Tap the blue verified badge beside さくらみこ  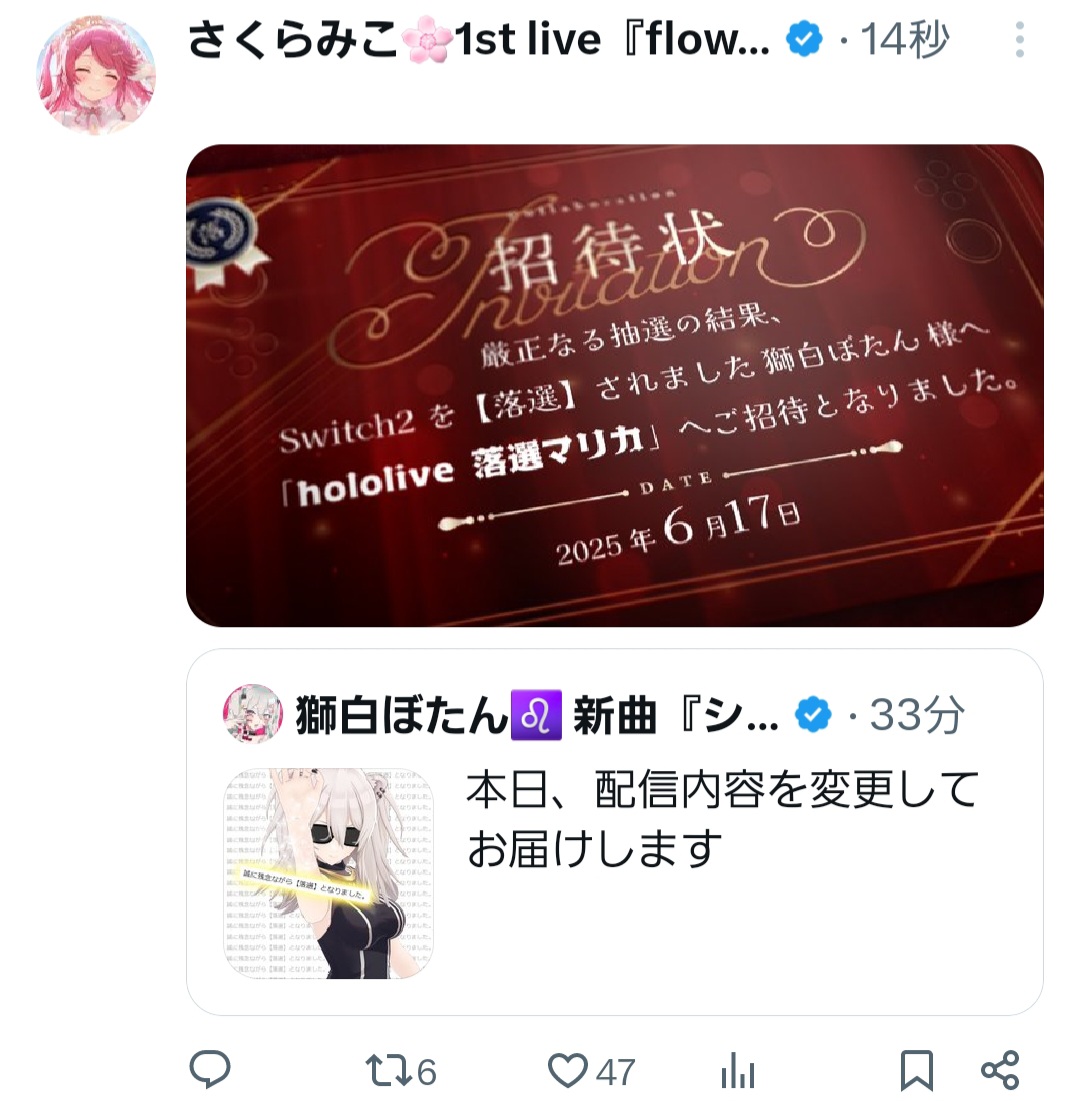pos(805,39)
